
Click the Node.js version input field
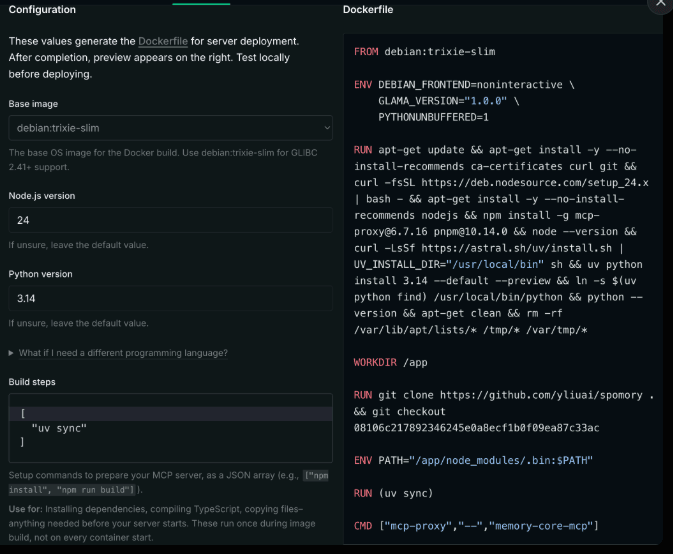(x=170, y=220)
